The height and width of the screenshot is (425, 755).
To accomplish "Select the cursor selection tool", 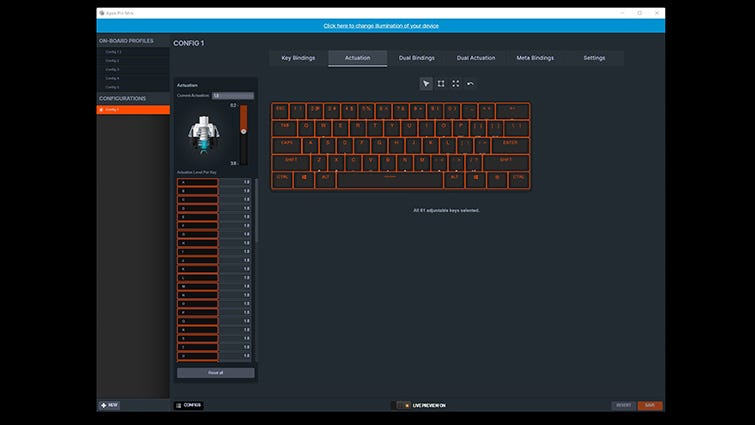I will pos(426,84).
